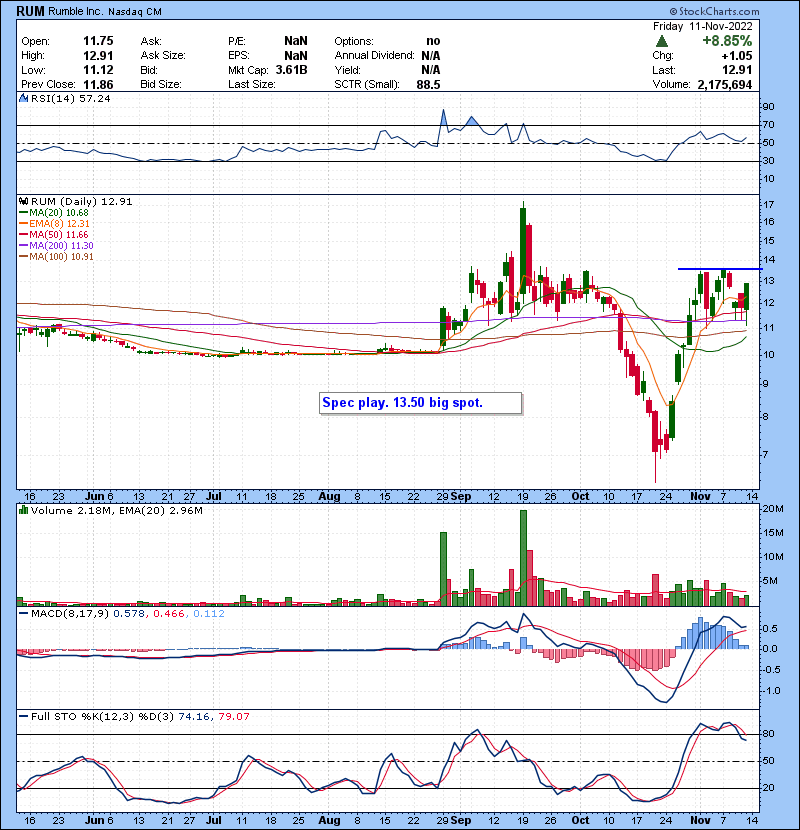
Task: Select the MACD signal value 0.466
Action: coord(169,614)
